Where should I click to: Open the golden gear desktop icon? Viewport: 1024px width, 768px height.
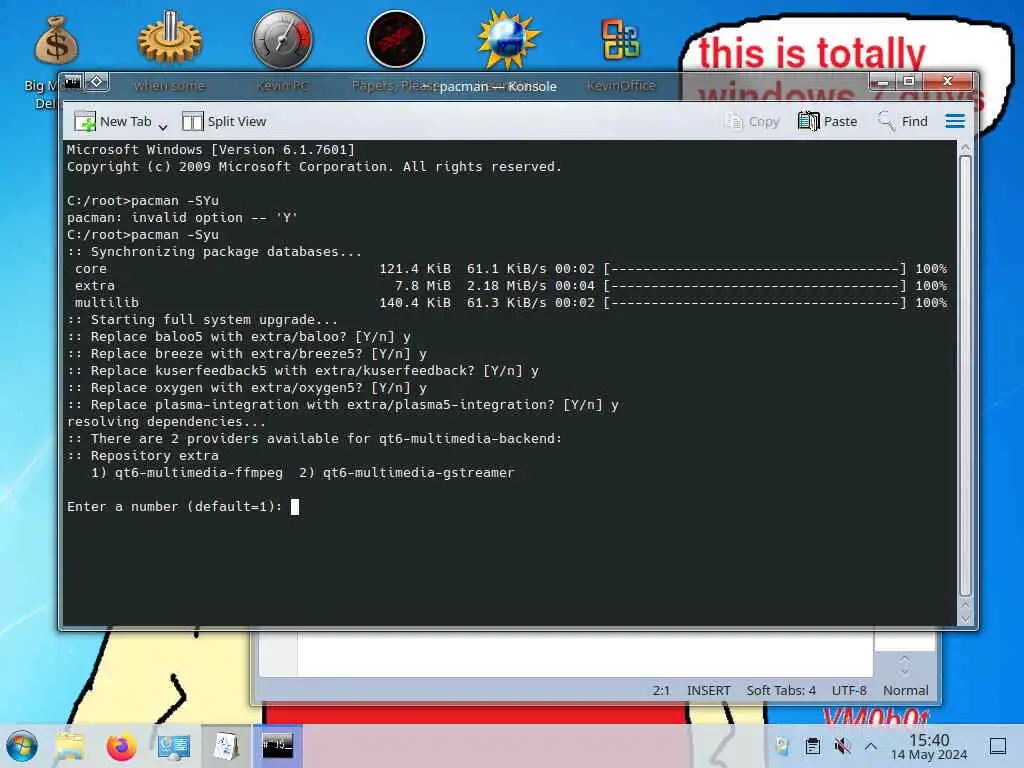click(170, 39)
